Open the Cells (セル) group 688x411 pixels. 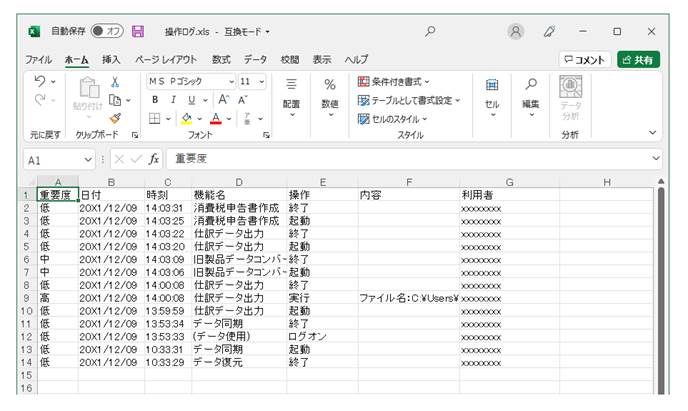coord(492,99)
